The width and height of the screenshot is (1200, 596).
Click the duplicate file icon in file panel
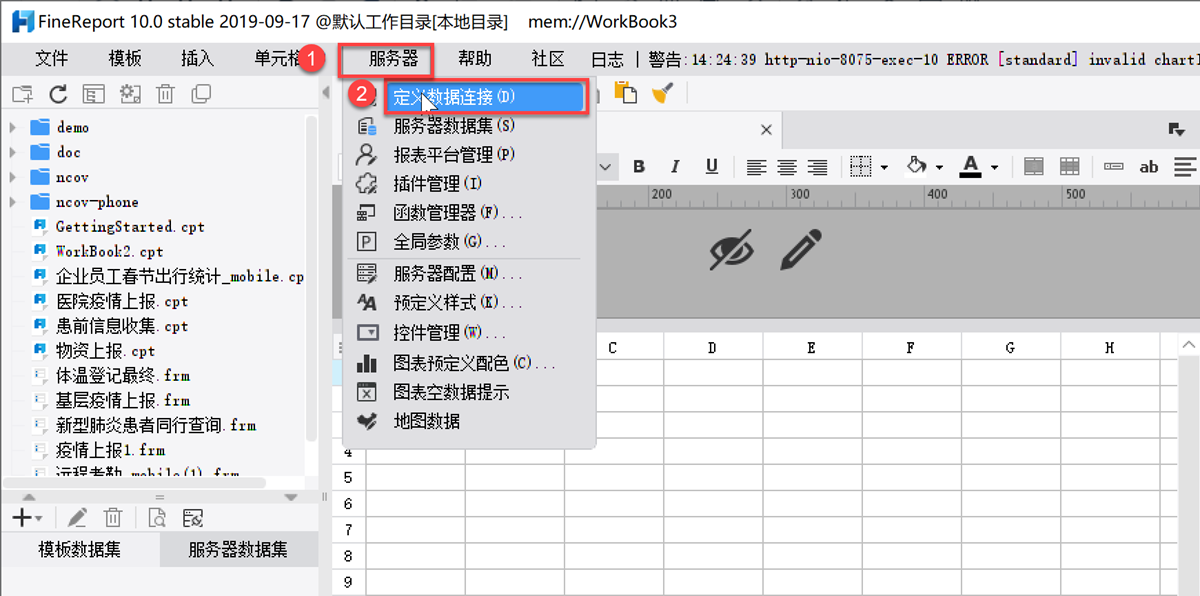tap(201, 94)
